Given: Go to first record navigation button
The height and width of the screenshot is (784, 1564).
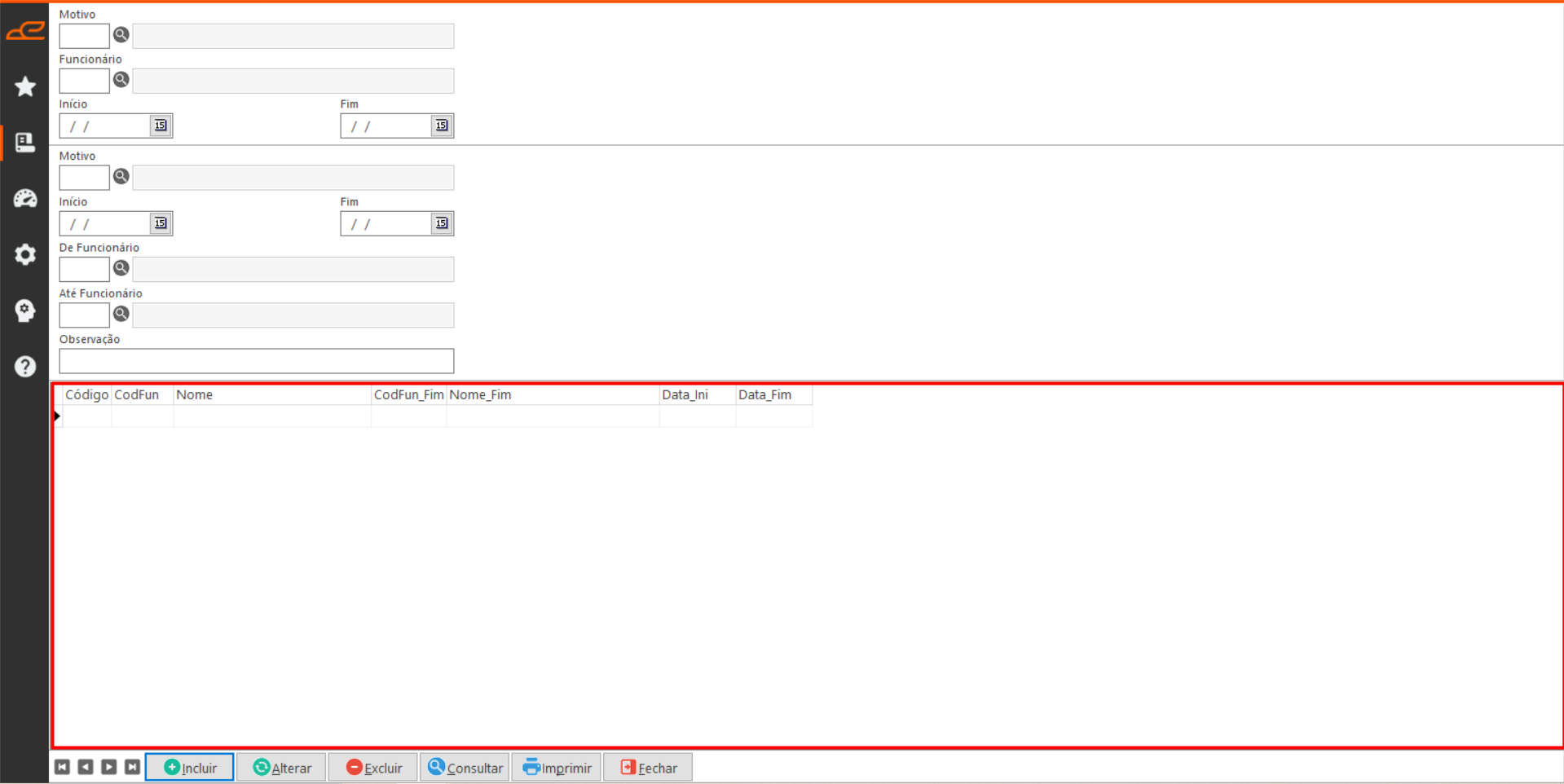Looking at the screenshot, I should 62,768.
